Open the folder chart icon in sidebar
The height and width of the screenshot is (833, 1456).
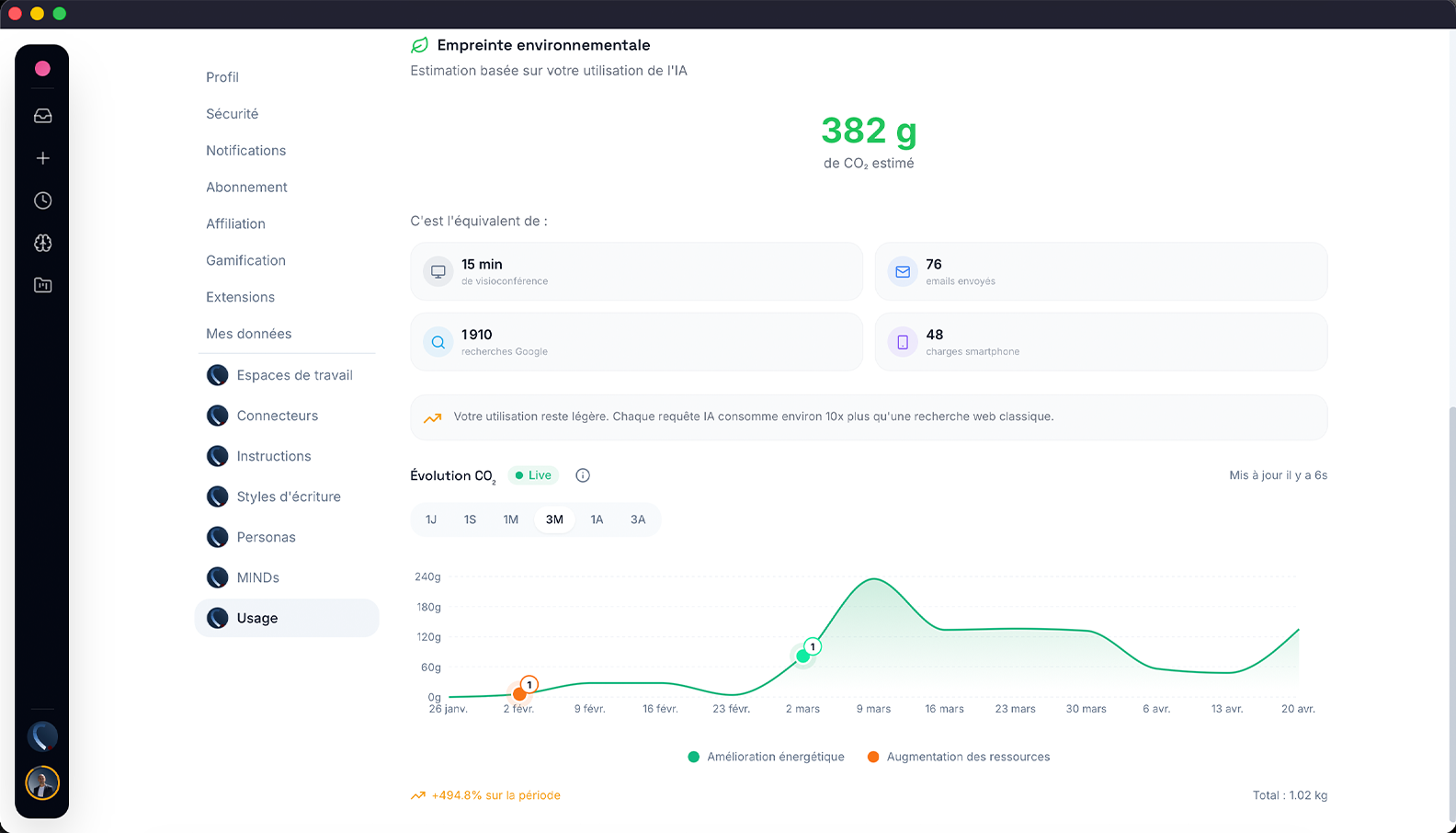point(42,285)
